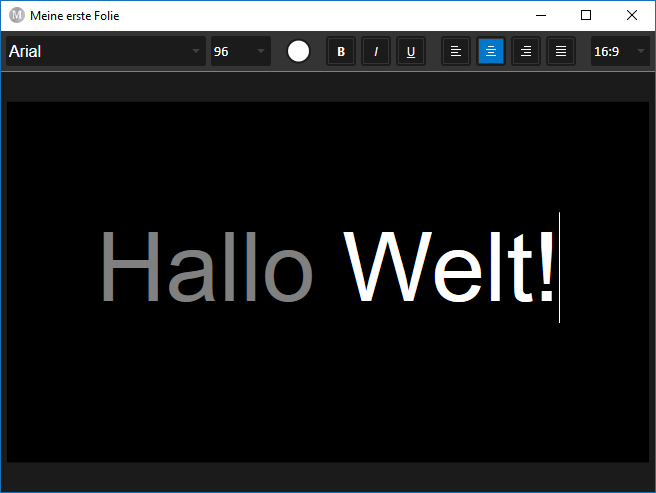Toggle underline formatting

tap(411, 51)
